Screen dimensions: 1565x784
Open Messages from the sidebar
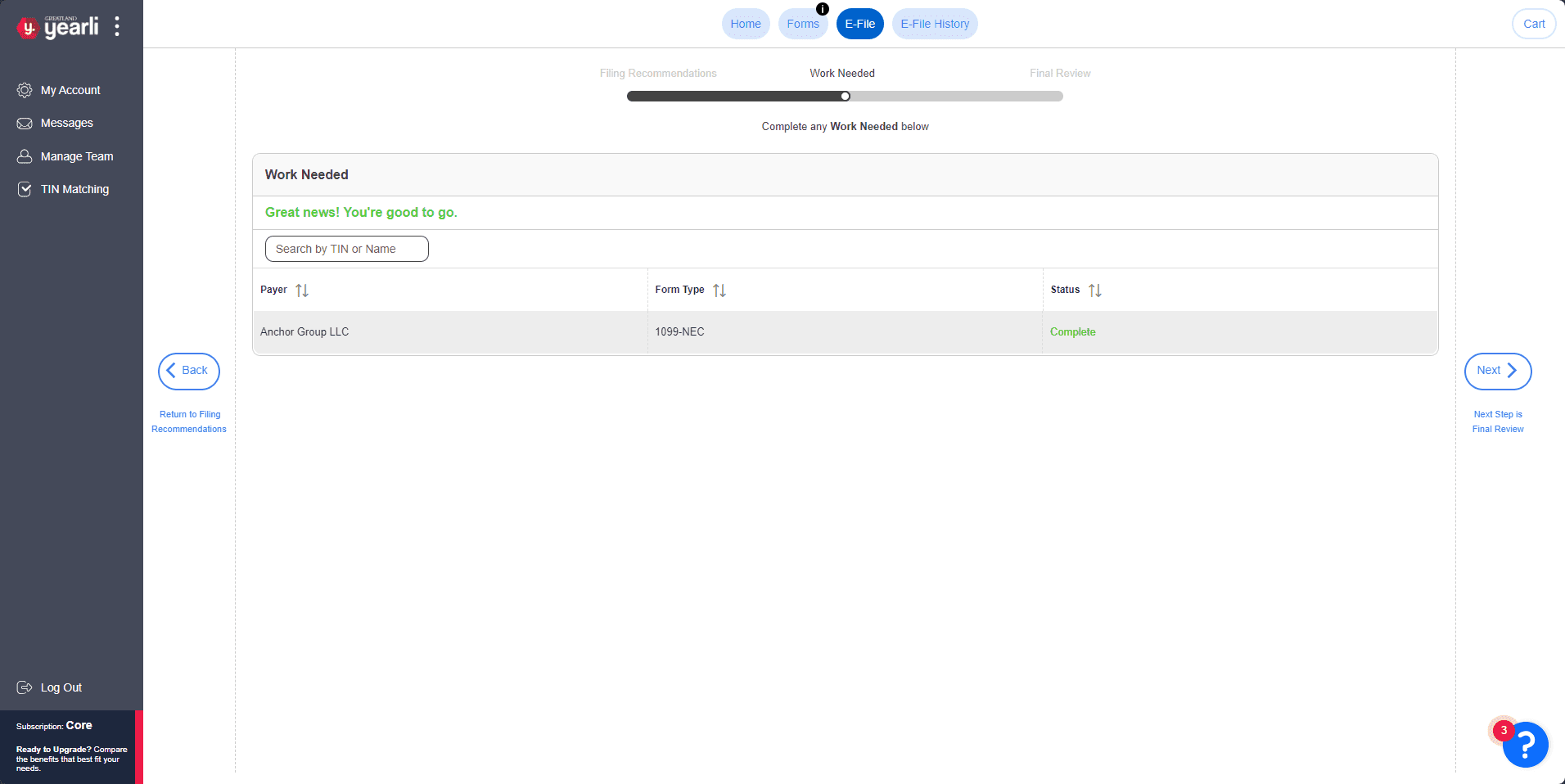(67, 123)
